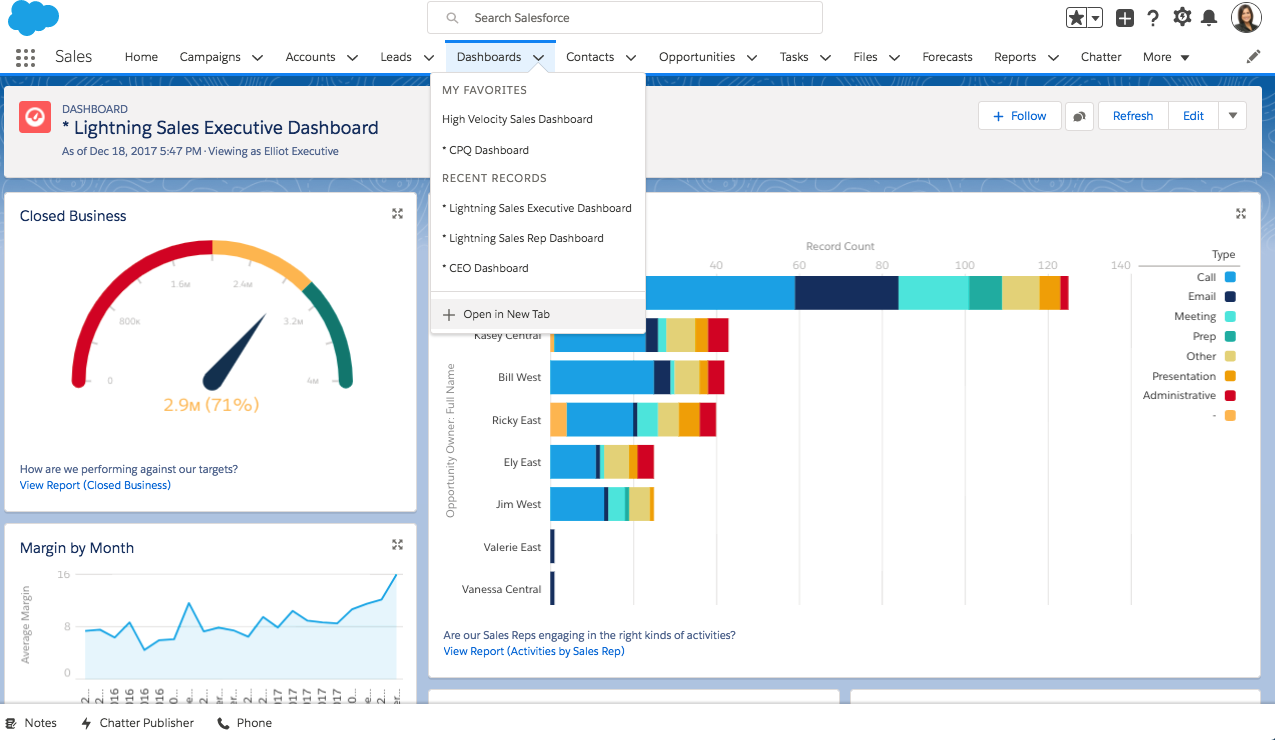Switch to the Forecasts tab
Image resolution: width=1275 pixels, height=740 pixels.
click(x=947, y=57)
